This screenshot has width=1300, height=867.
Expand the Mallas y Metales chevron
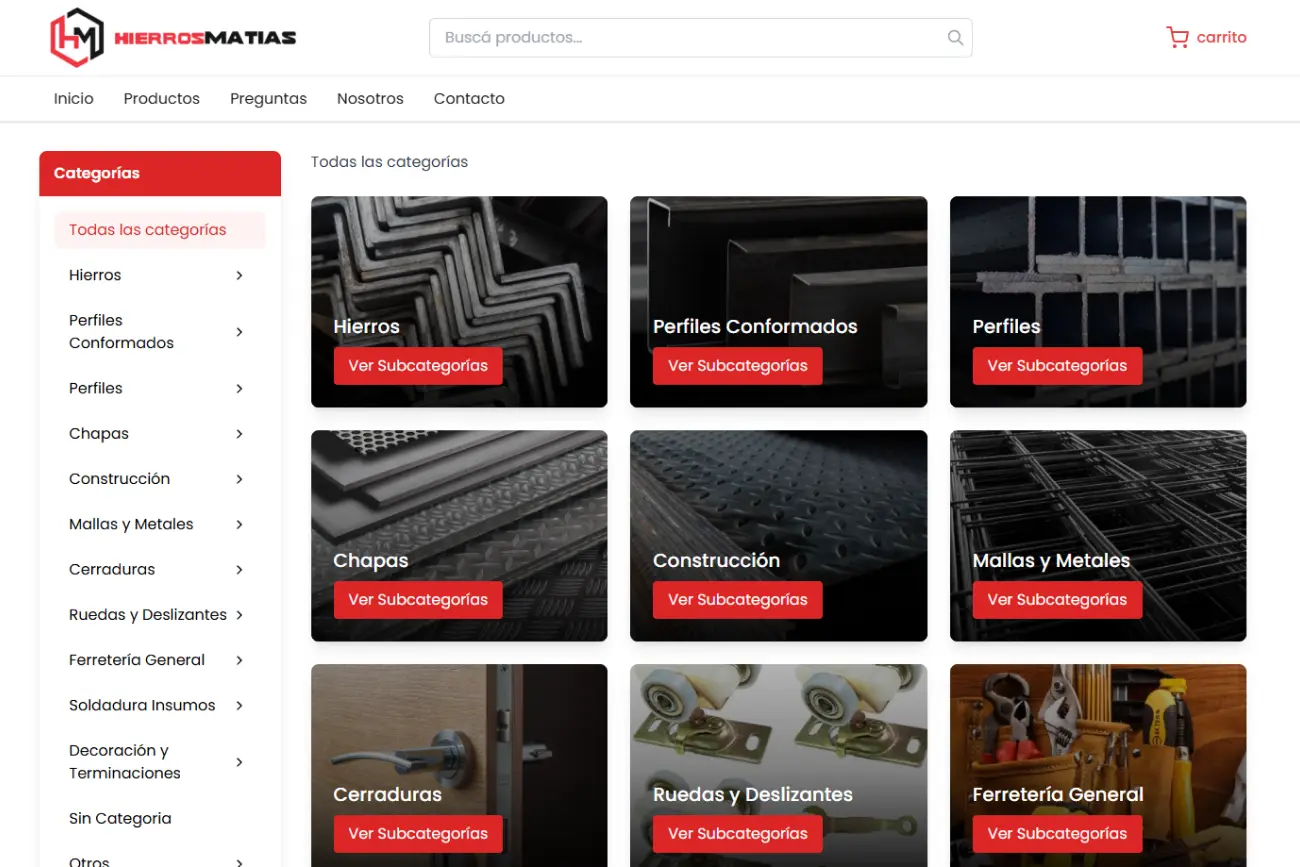point(239,524)
